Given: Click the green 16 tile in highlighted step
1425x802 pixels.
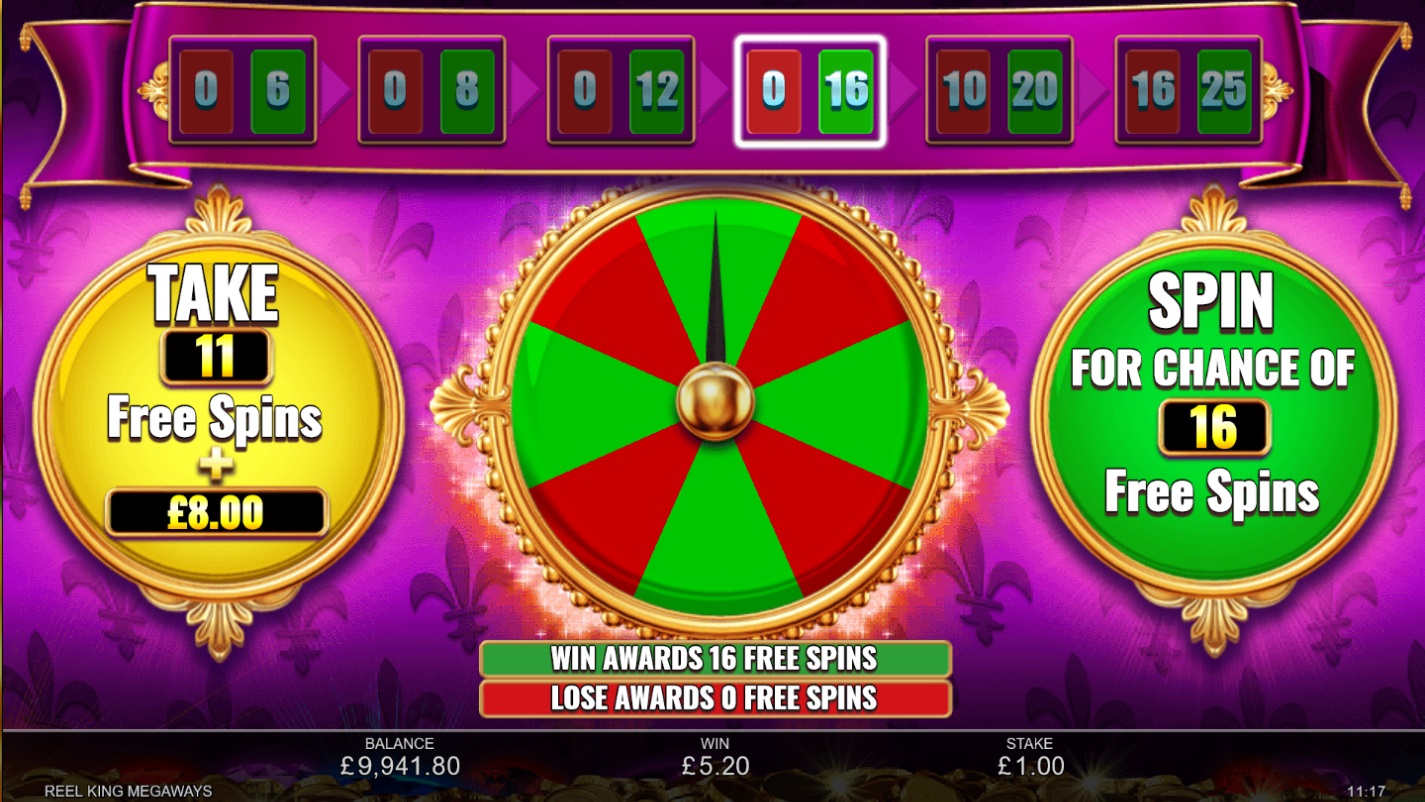Looking at the screenshot, I should [x=846, y=91].
